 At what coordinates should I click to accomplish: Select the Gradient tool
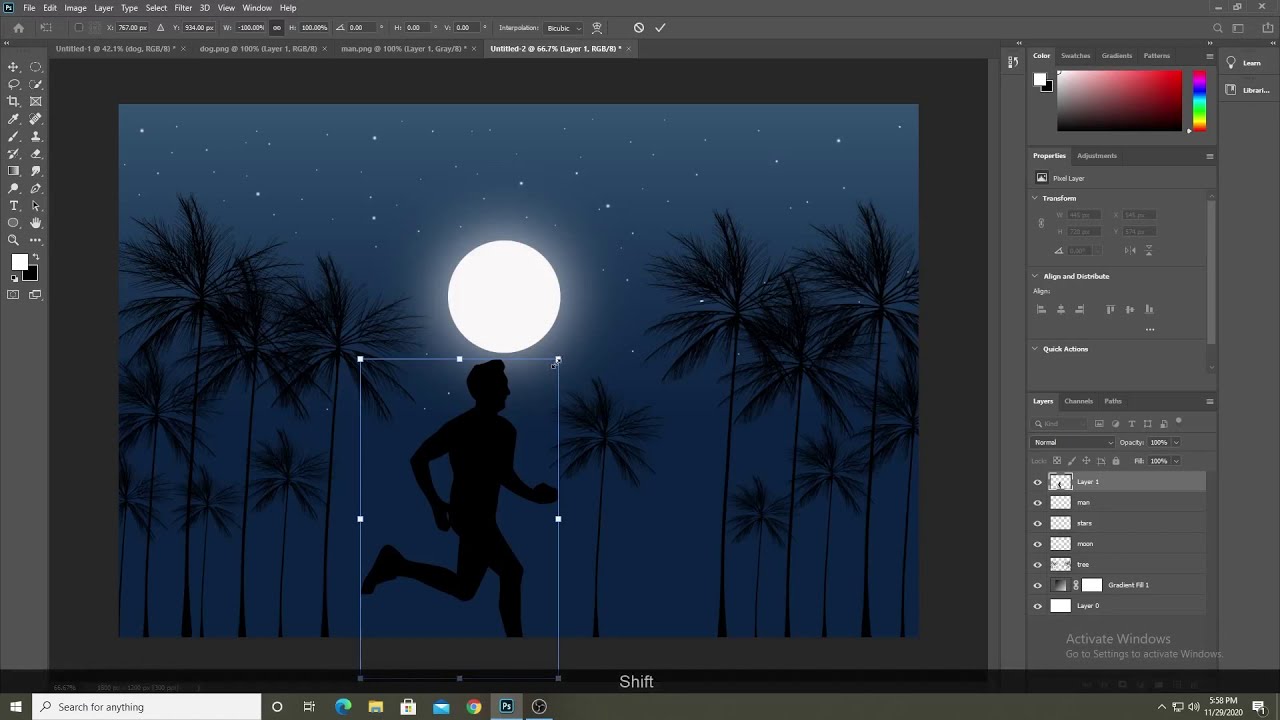(x=14, y=171)
